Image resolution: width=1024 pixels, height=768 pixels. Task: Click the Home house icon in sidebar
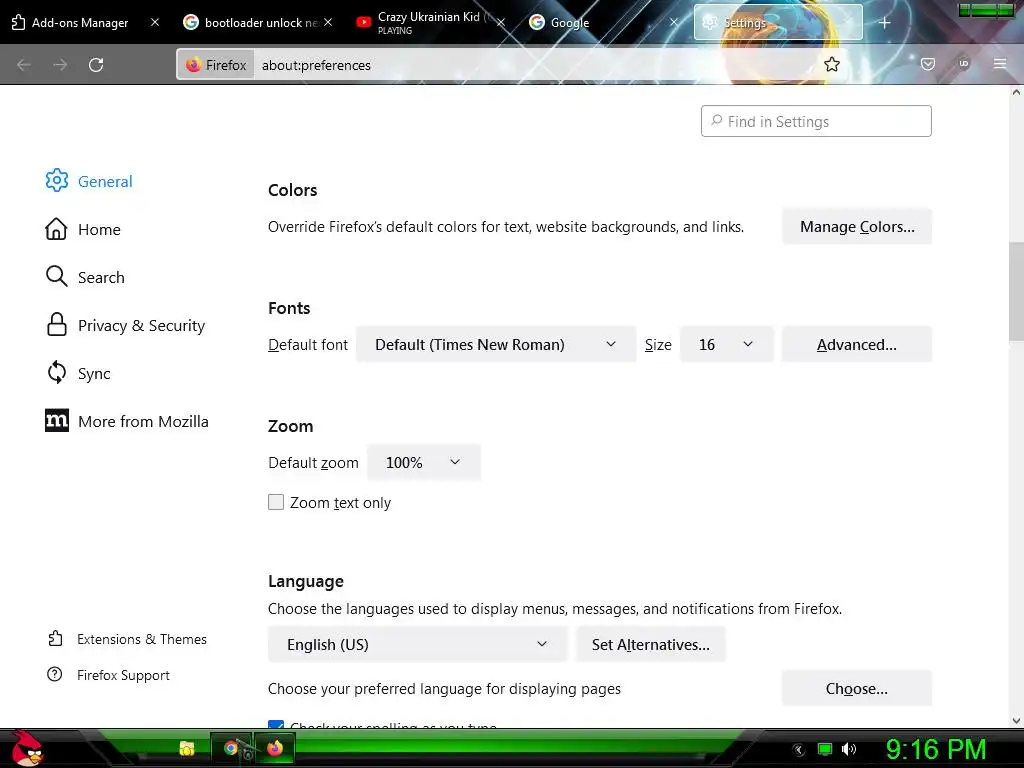56,229
